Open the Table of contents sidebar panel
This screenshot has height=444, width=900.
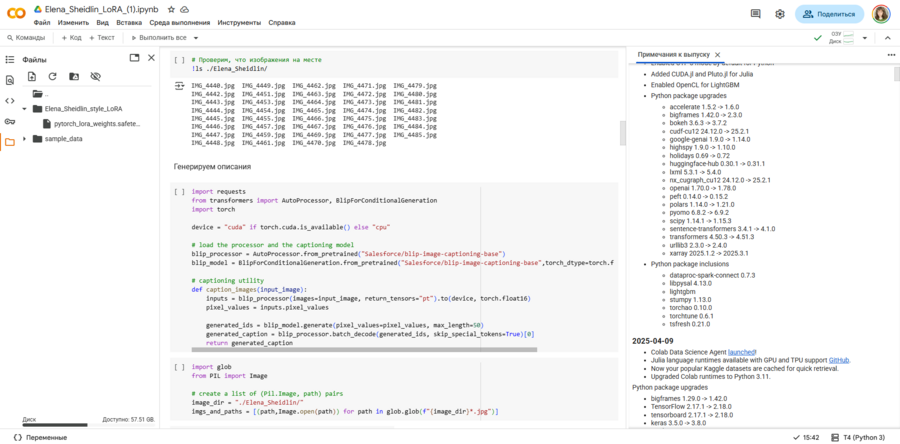(x=9, y=59)
